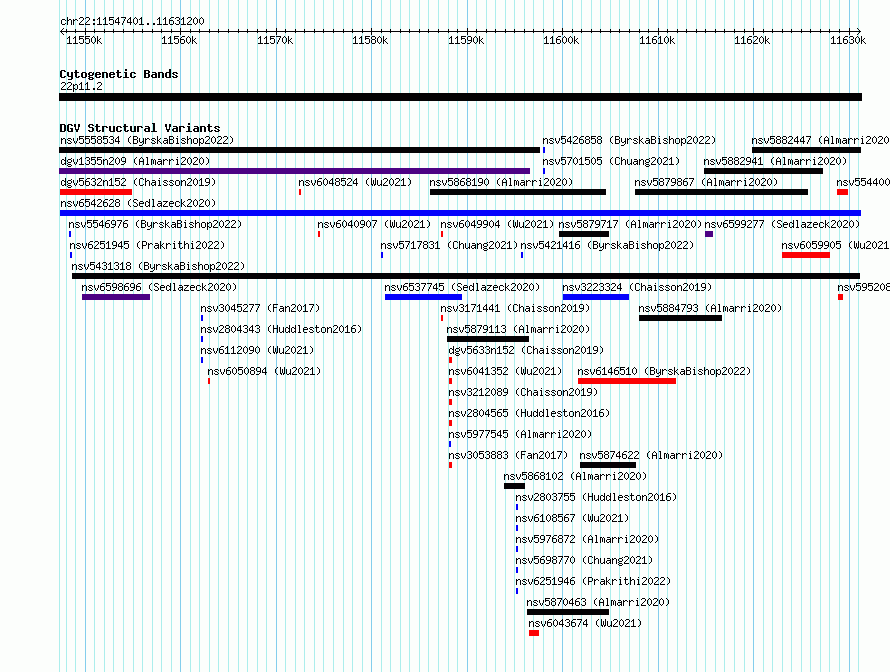
Task: Click the nsv6059905 red variant bar
Action: click(x=806, y=255)
